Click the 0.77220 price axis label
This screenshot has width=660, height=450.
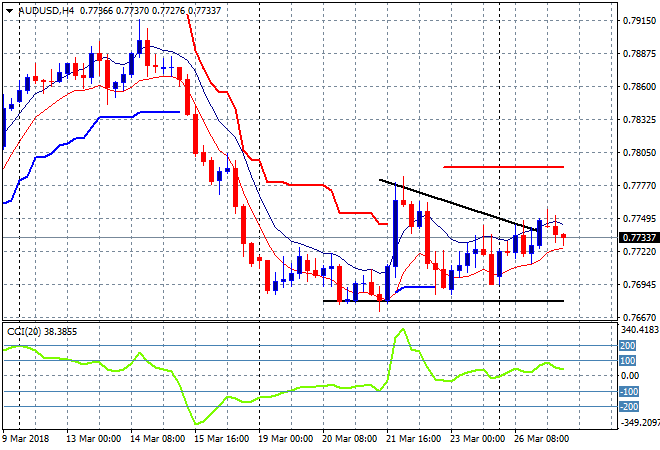tap(639, 252)
